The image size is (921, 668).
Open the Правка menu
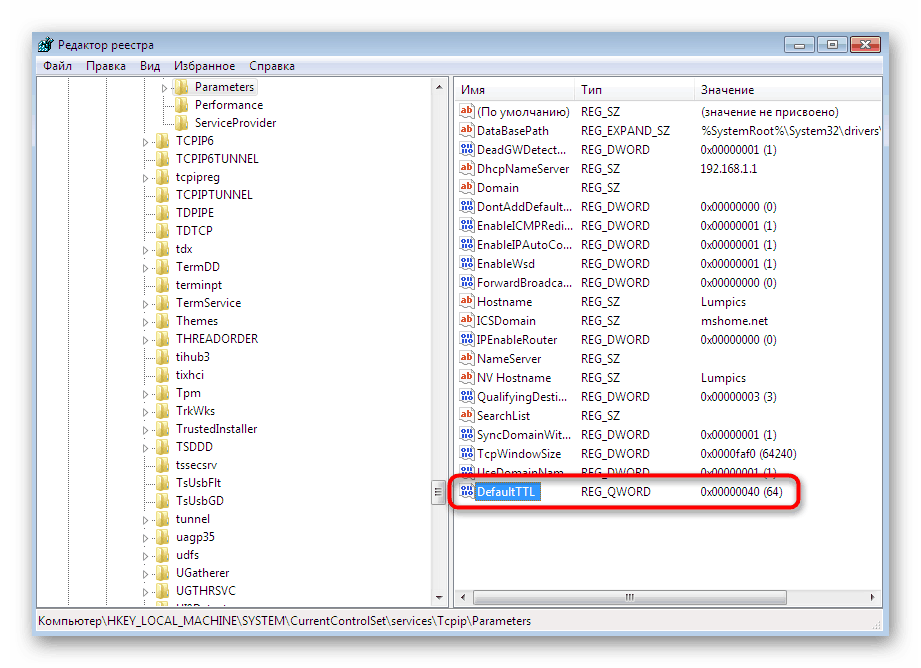click(x=106, y=66)
